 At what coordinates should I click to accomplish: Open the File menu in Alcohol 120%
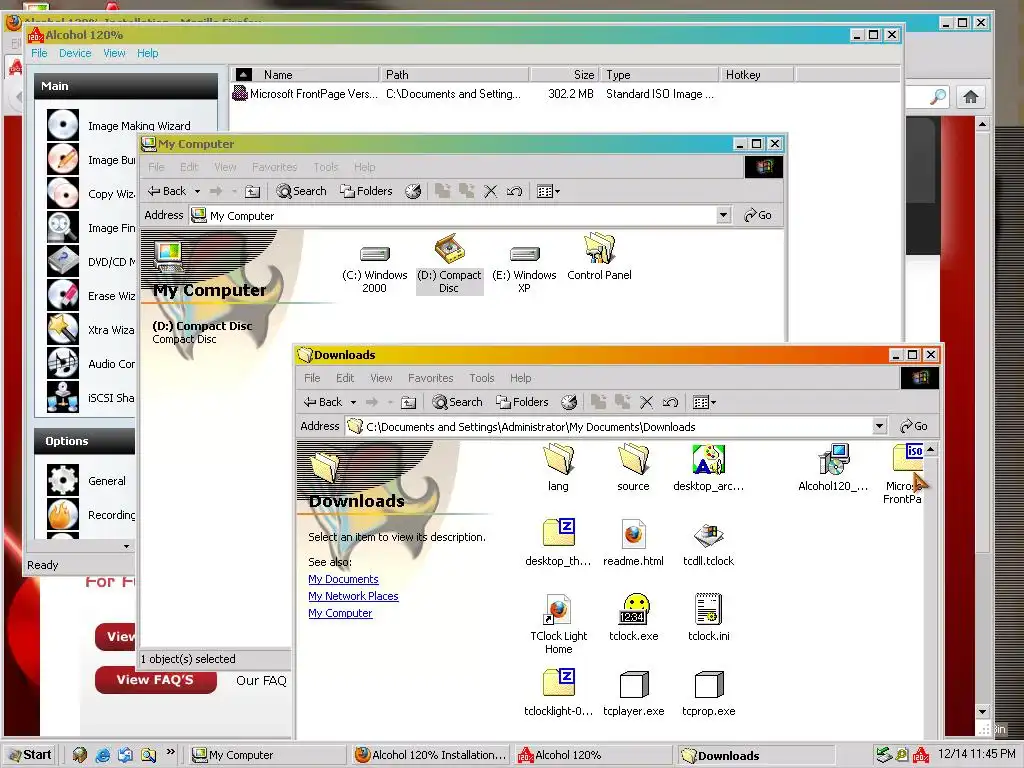point(39,53)
